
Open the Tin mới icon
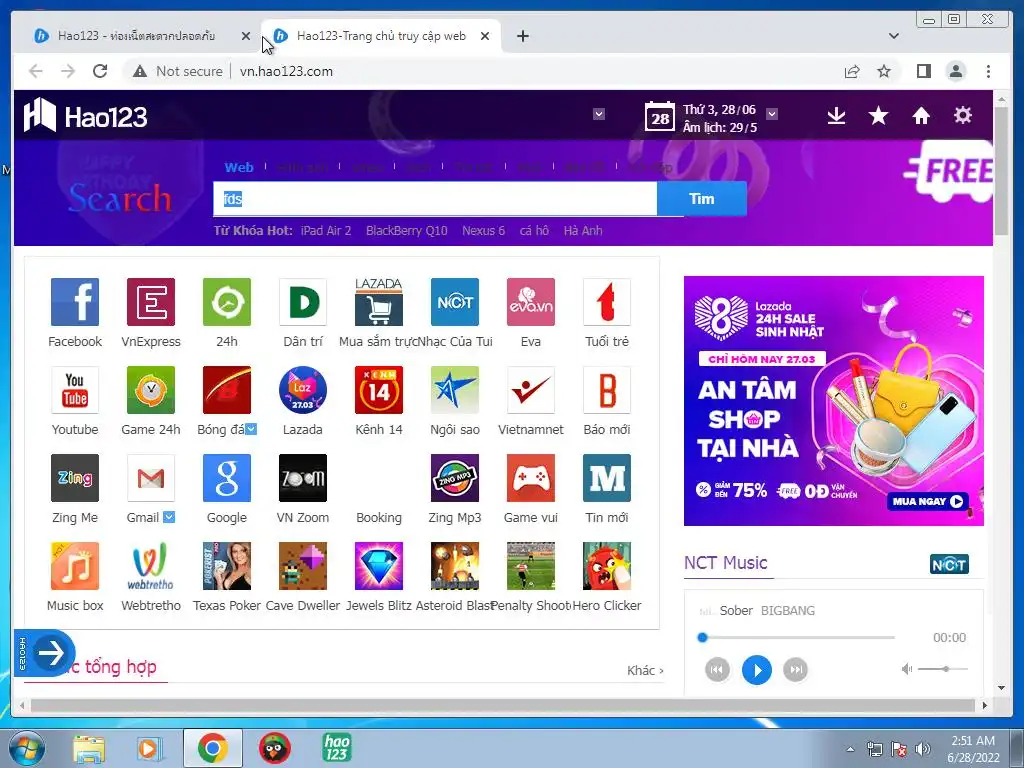click(x=607, y=478)
